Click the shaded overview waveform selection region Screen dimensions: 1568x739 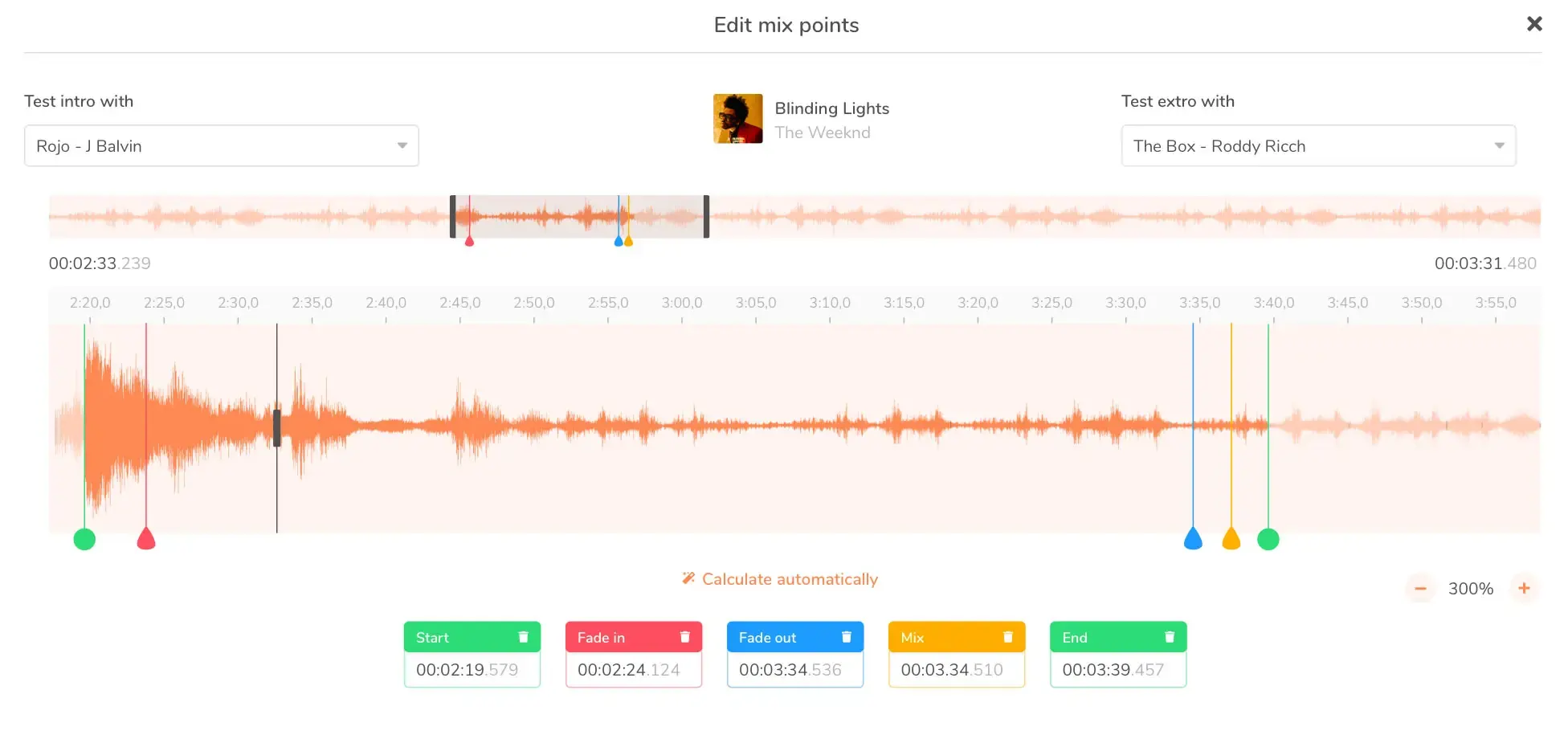point(579,216)
